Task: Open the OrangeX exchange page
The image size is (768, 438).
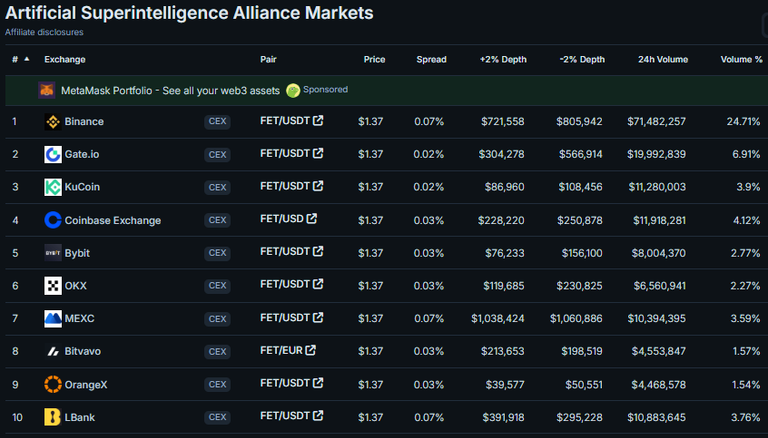Action: click(x=86, y=385)
